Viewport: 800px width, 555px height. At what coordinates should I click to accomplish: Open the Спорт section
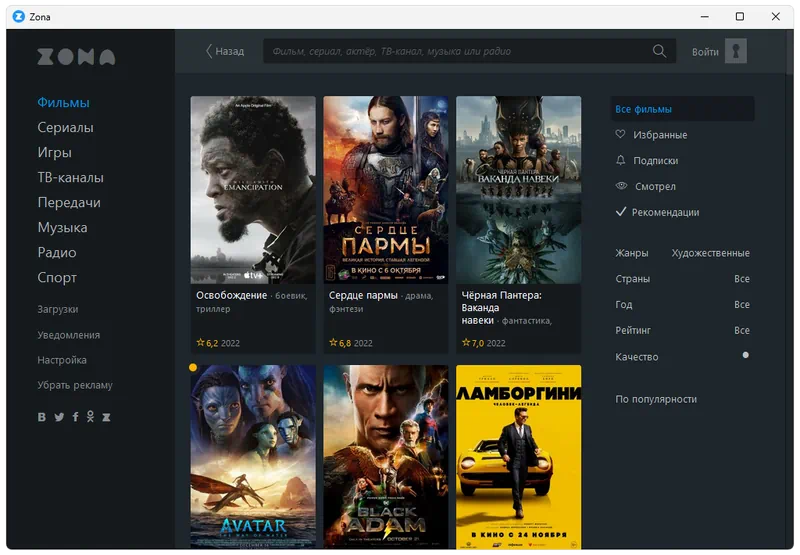pos(57,278)
